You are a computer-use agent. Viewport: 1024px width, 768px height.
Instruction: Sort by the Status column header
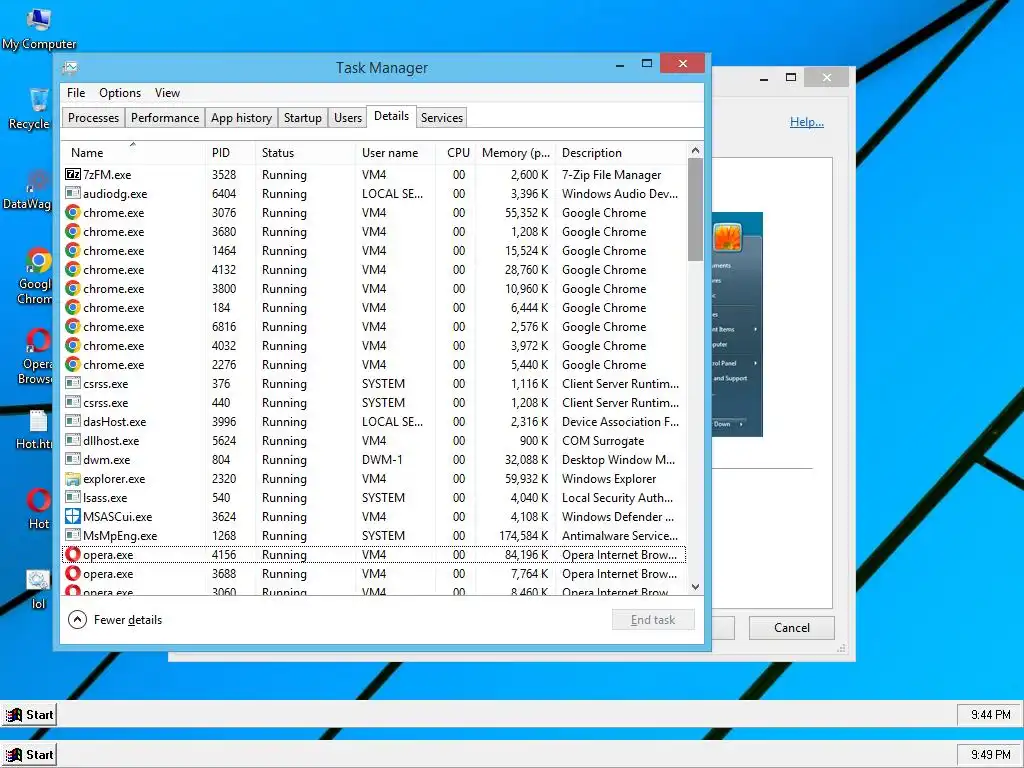(x=304, y=153)
